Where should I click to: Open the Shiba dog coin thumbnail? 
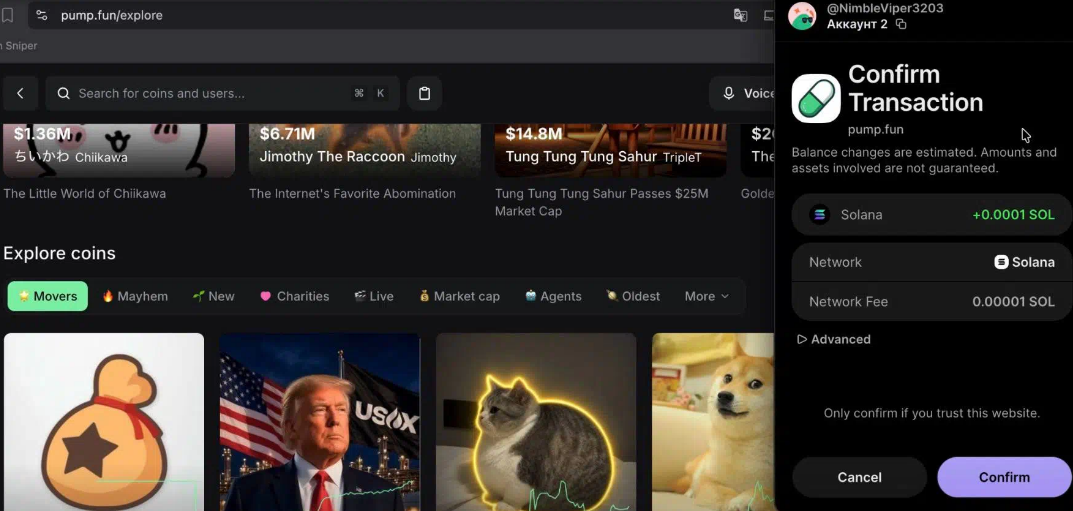713,422
